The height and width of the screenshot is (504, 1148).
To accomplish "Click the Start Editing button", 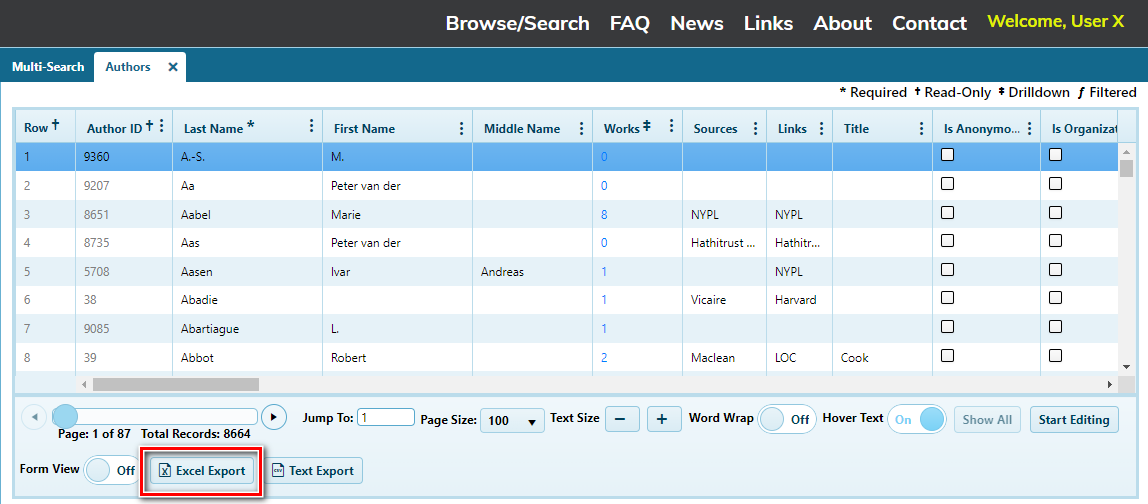I will (1074, 419).
